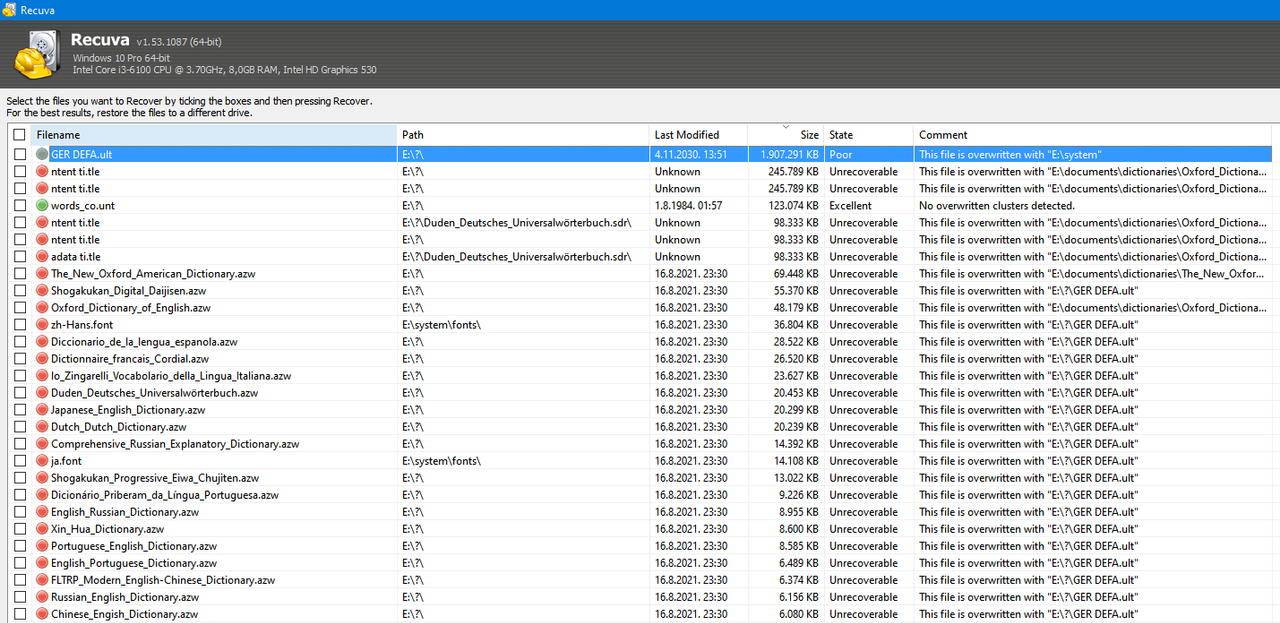Click the red status dot of ja.font

(x=42, y=461)
